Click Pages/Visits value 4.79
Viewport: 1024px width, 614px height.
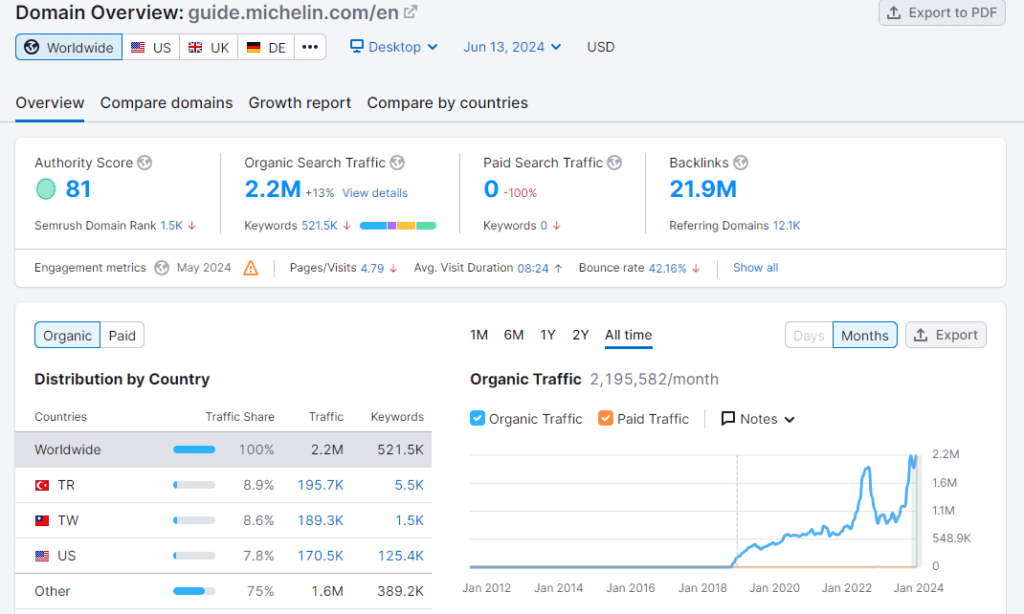pos(372,268)
